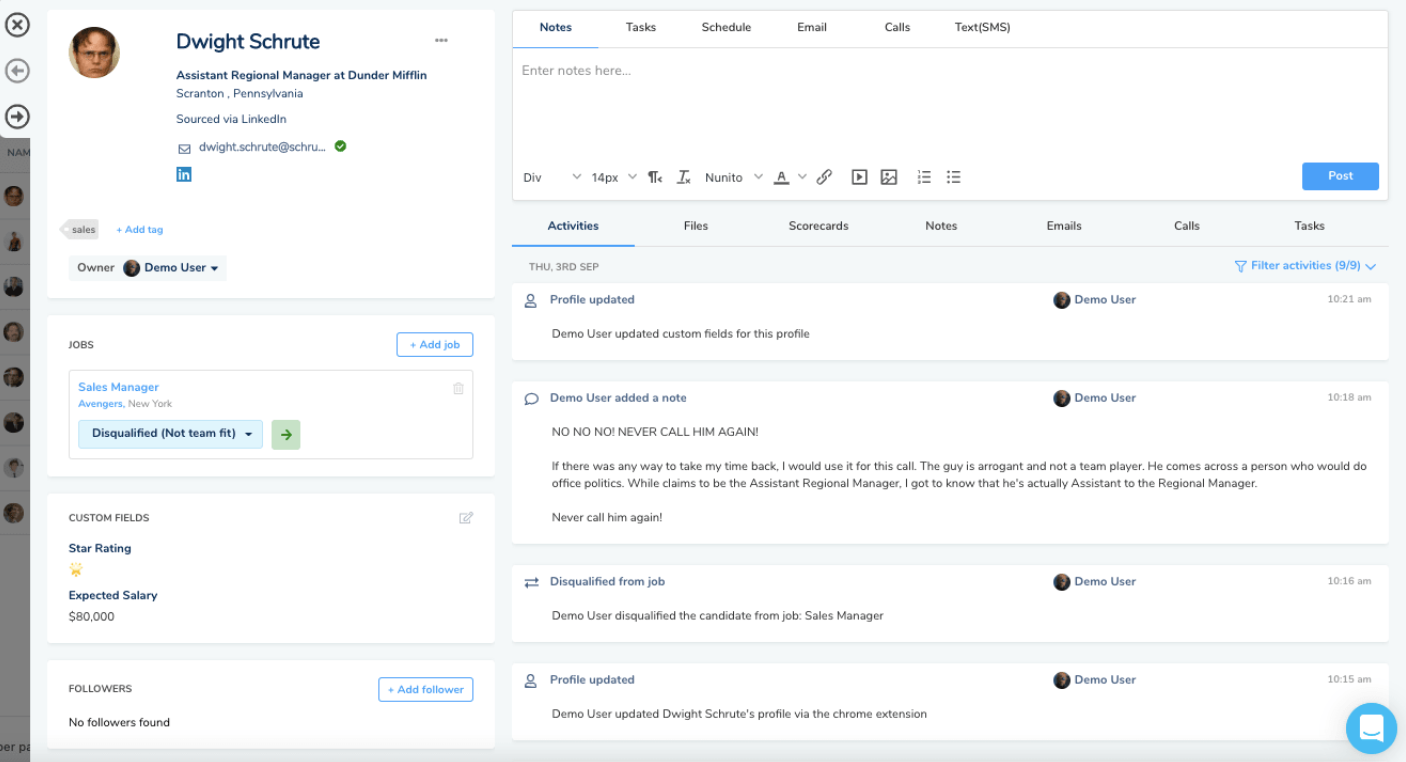Open the three-dot menu beside Dwight Schrute
The height and width of the screenshot is (762, 1406).
pyautogui.click(x=441, y=41)
